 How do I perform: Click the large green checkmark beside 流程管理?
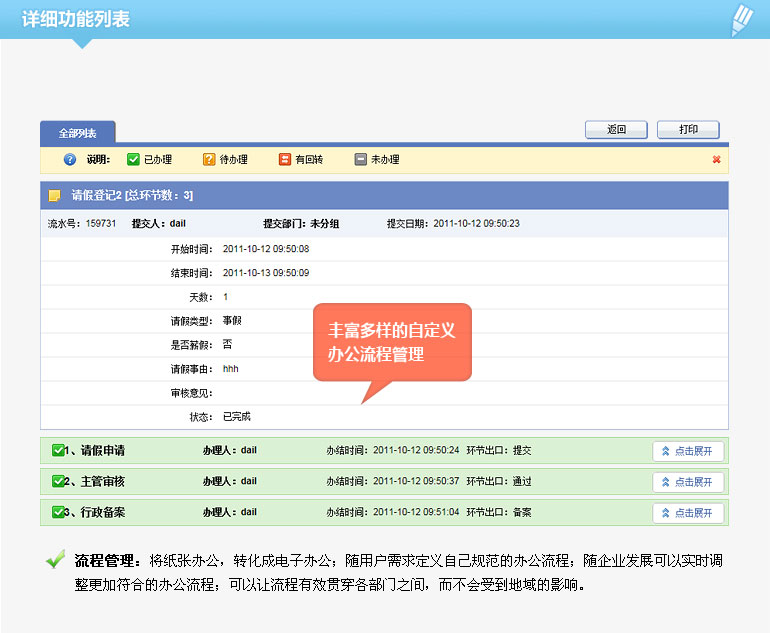55,559
